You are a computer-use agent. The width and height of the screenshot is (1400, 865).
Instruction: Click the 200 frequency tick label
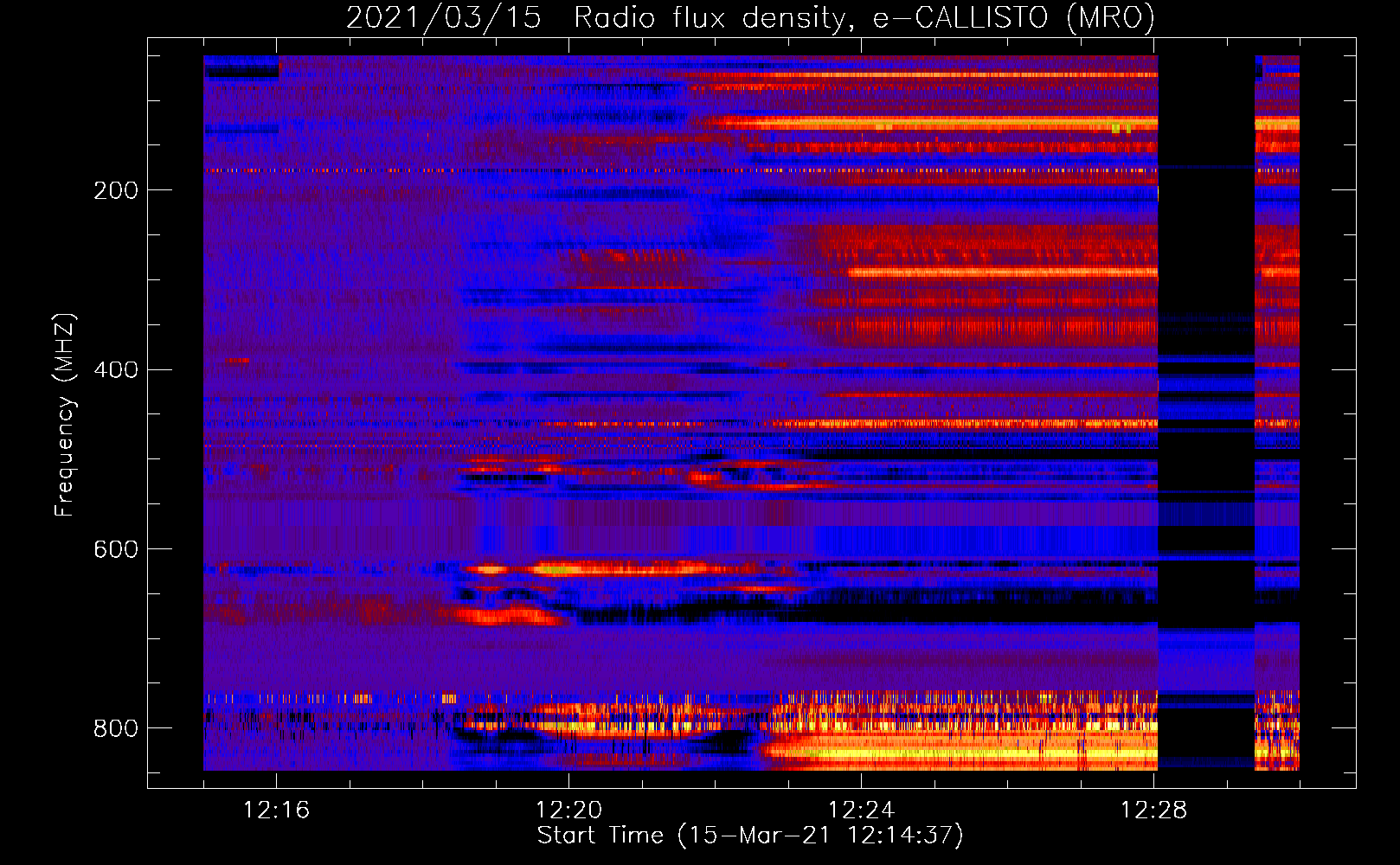(116, 190)
